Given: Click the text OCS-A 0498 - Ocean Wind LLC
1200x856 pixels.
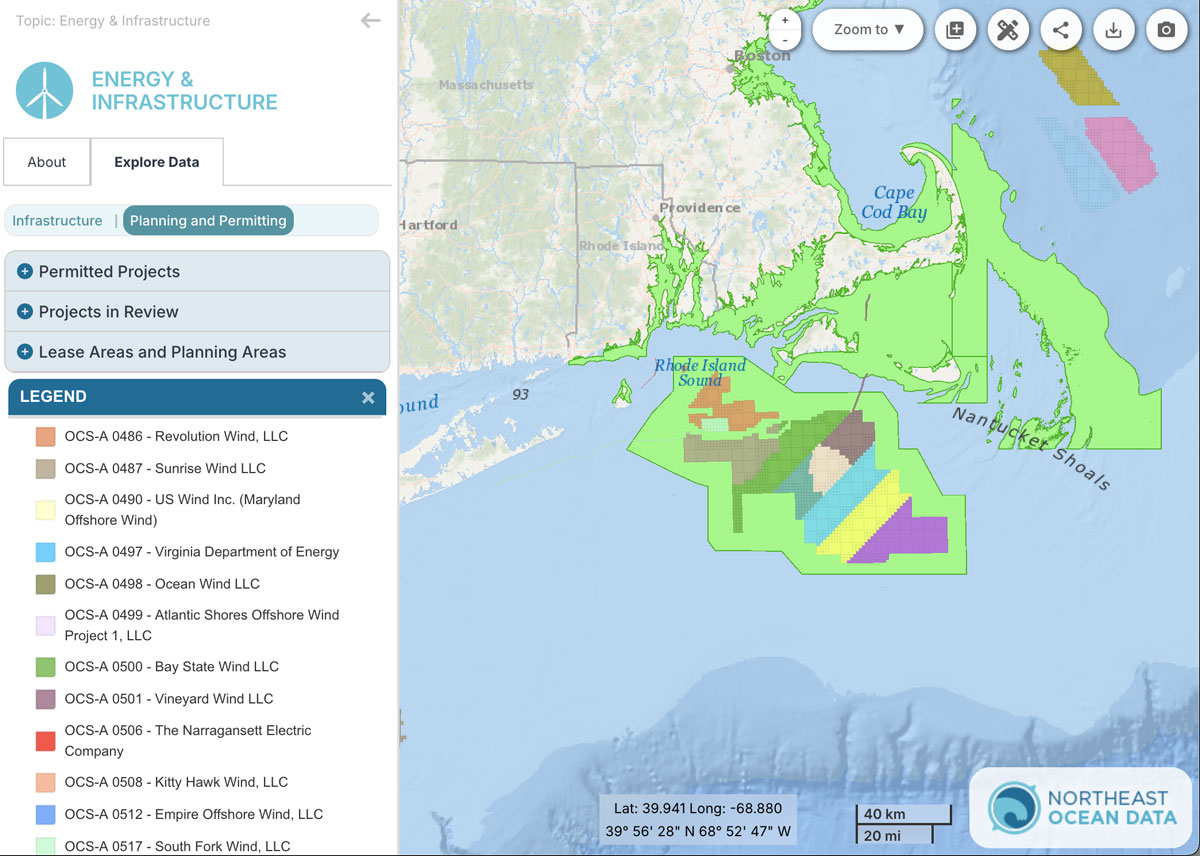Looking at the screenshot, I should coord(162,584).
